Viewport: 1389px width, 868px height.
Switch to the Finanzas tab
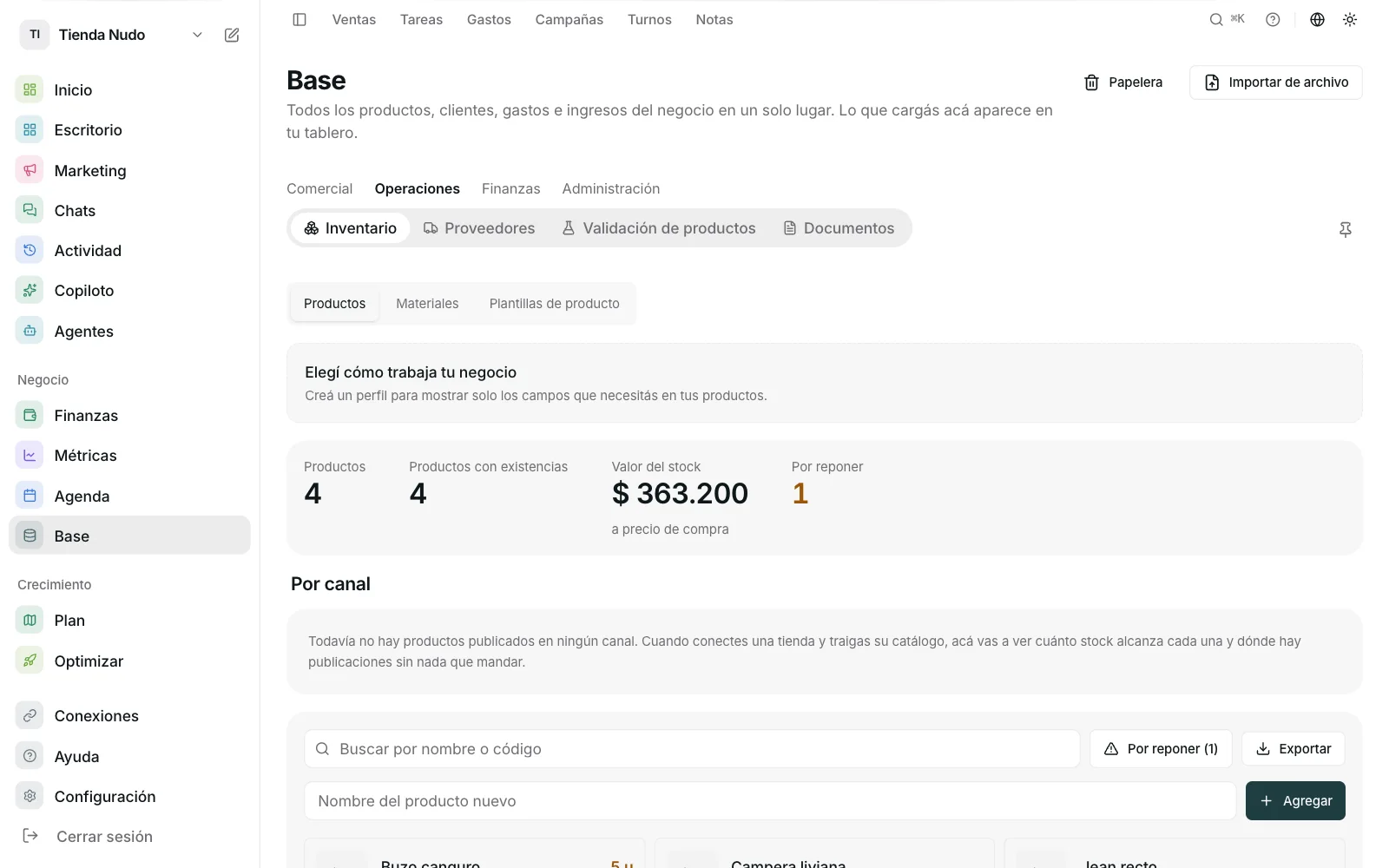510,188
